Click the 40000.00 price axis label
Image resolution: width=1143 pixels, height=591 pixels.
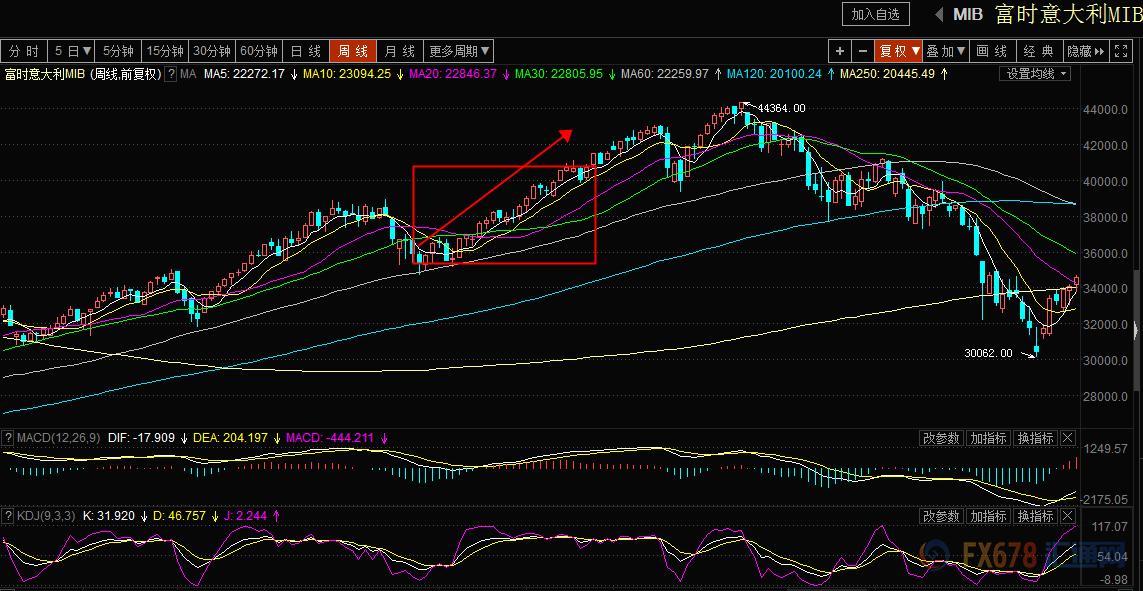[x=1107, y=181]
